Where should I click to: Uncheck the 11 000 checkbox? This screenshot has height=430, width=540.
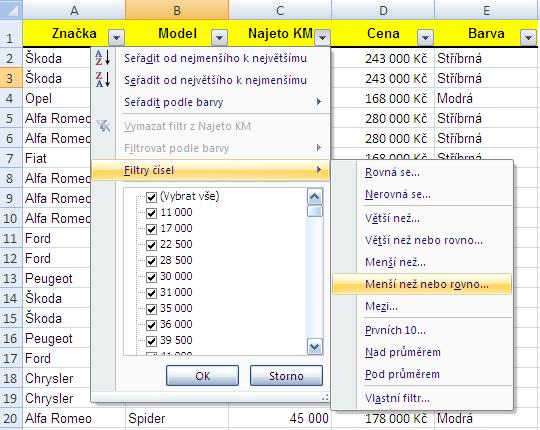tap(151, 213)
